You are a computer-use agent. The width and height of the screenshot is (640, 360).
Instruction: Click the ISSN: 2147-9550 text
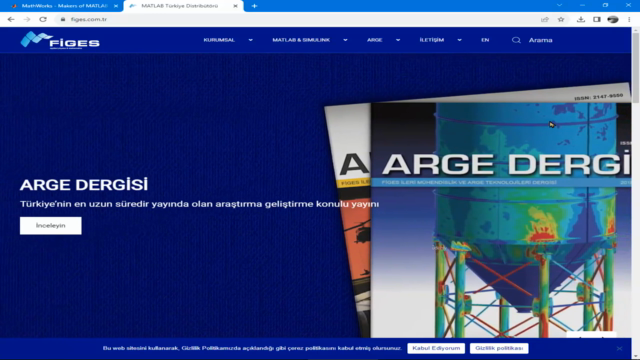(599, 97)
